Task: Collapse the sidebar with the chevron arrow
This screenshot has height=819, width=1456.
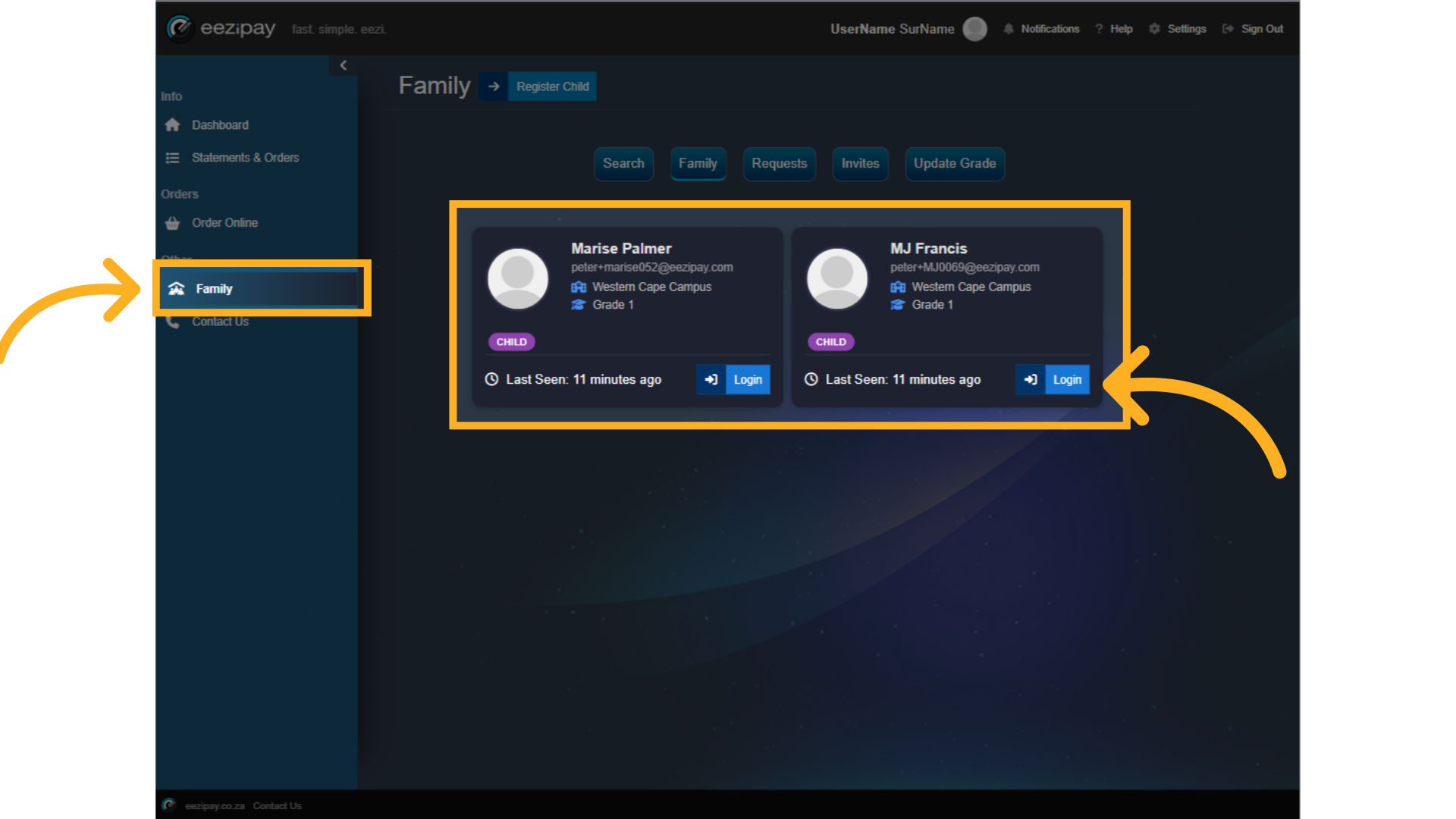Action: [x=344, y=65]
